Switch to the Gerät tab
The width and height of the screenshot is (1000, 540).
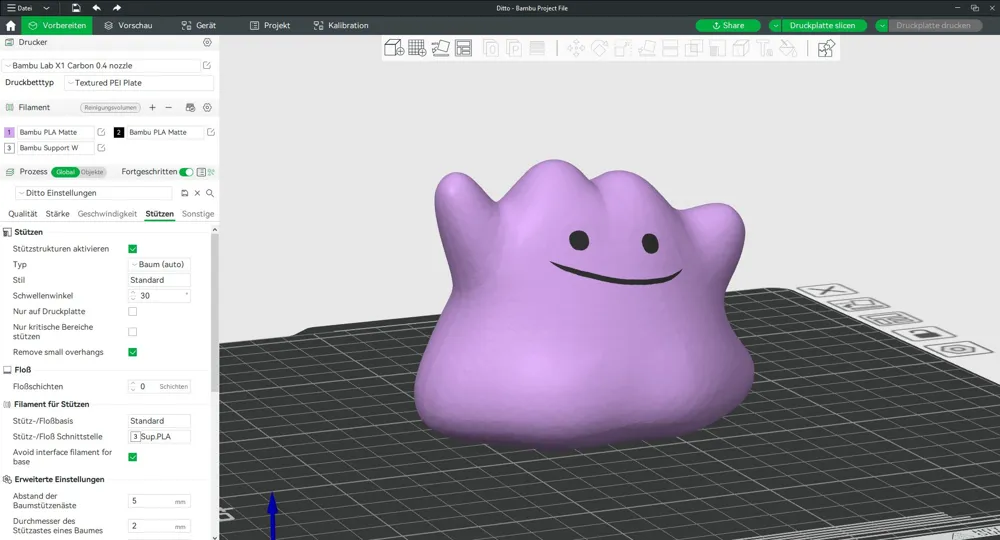(x=198, y=26)
